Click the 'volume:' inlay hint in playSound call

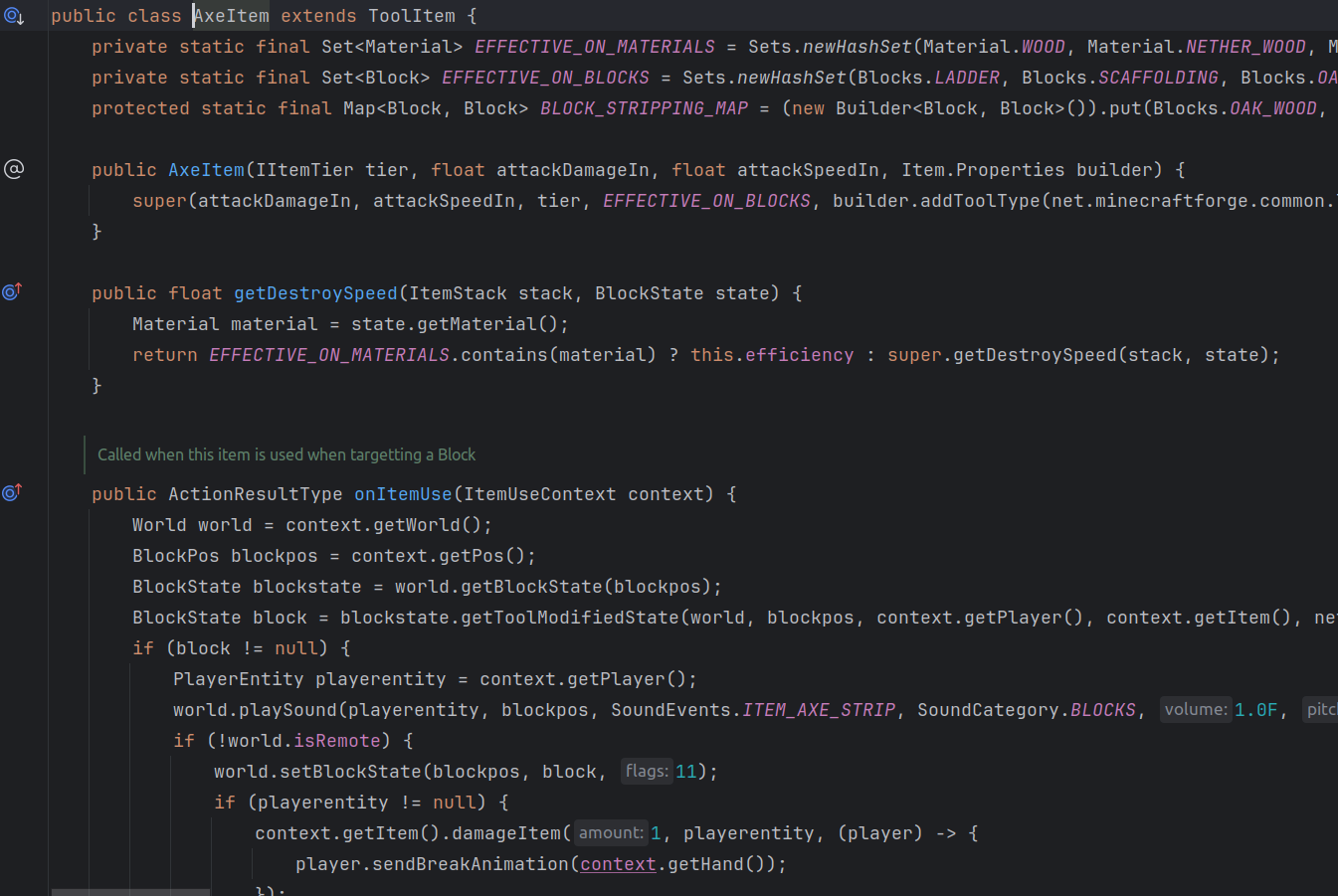[1196, 710]
